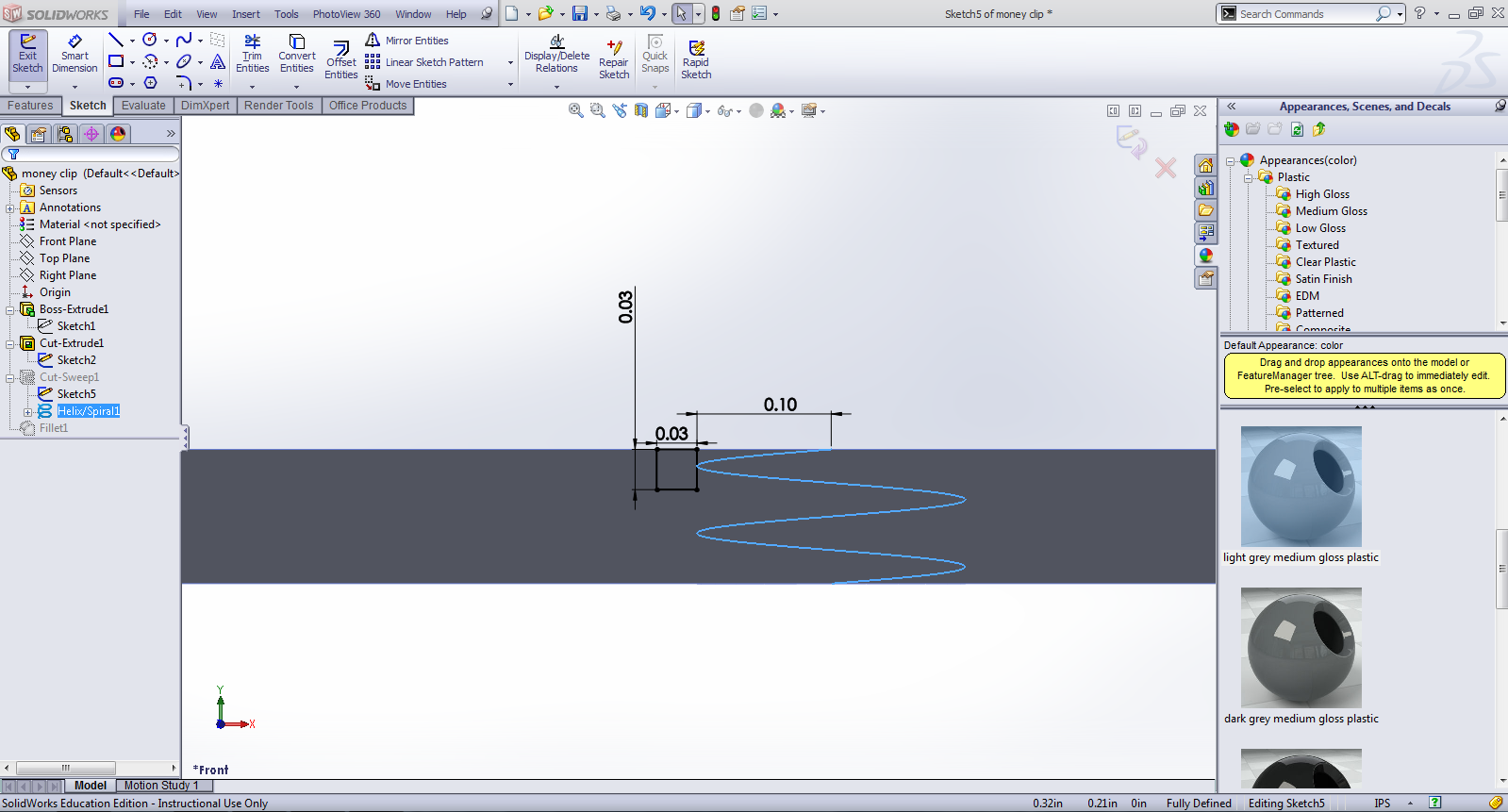Click Offset Entities tool
This screenshot has width=1508, height=812.
click(341, 60)
